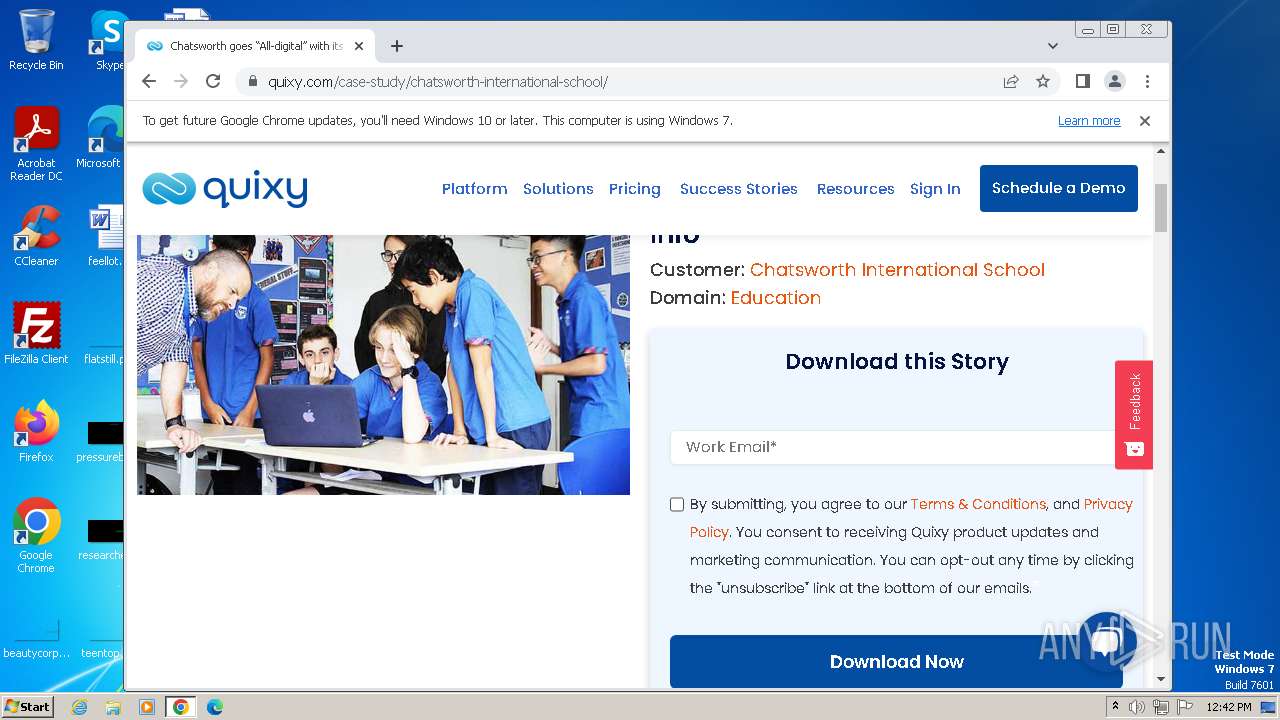Open the Terms & Conditions link
The image size is (1280, 720).
(x=978, y=504)
